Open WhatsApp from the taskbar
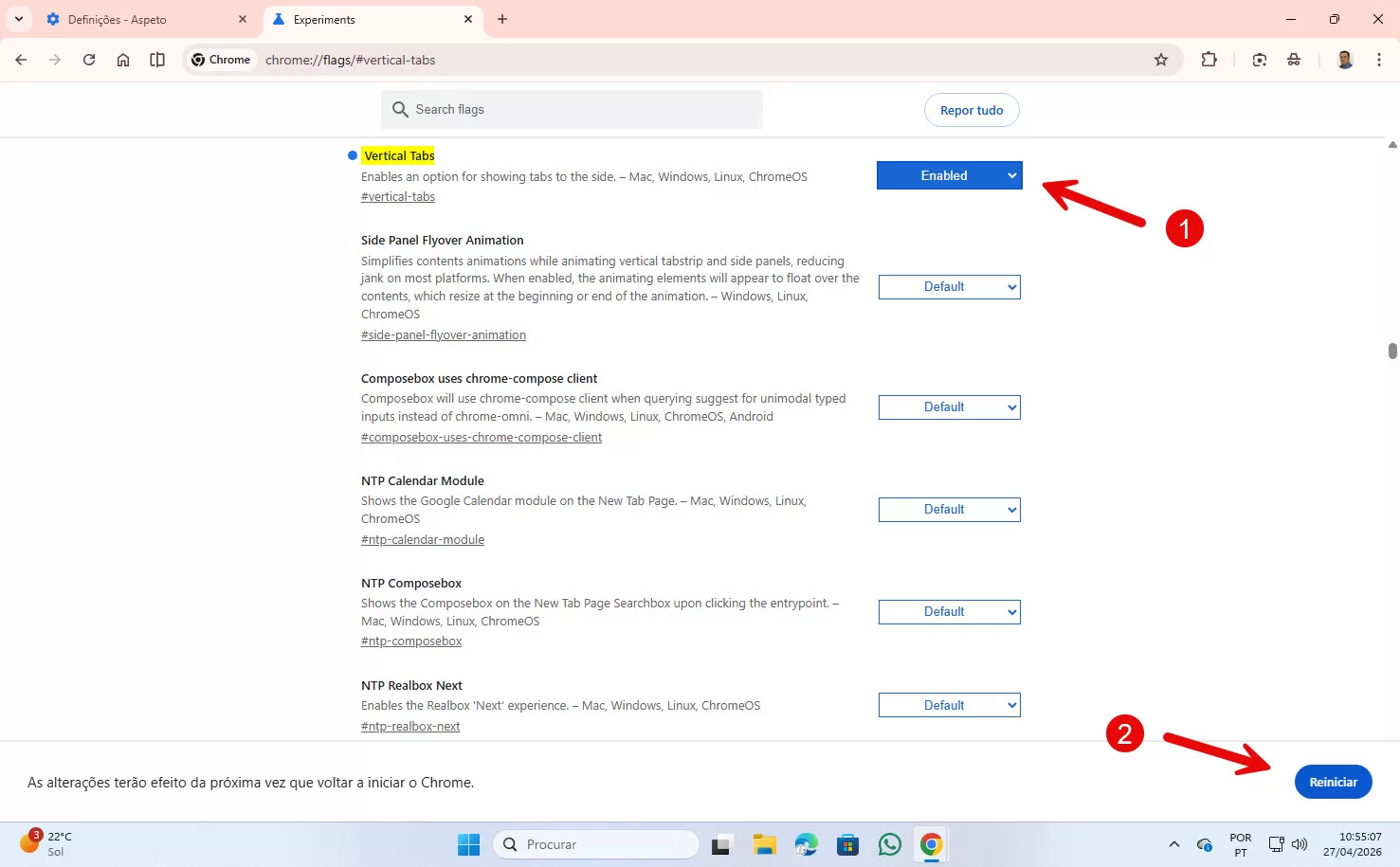The image size is (1400, 867). (889, 844)
